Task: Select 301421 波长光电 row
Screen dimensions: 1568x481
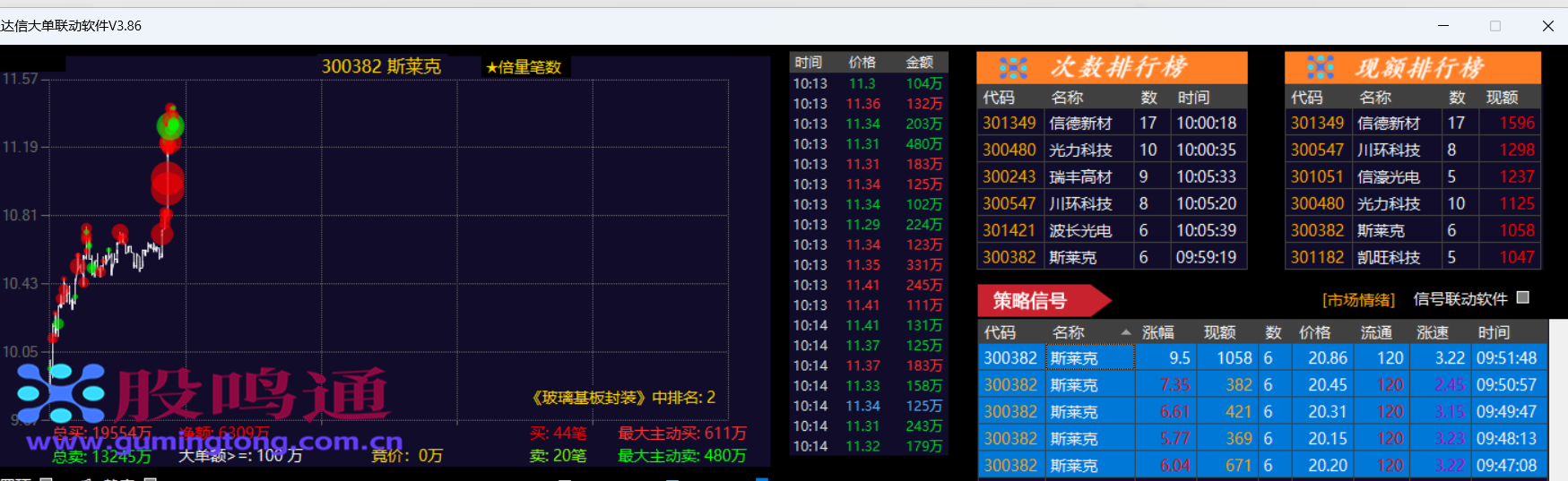Action: tap(1112, 230)
